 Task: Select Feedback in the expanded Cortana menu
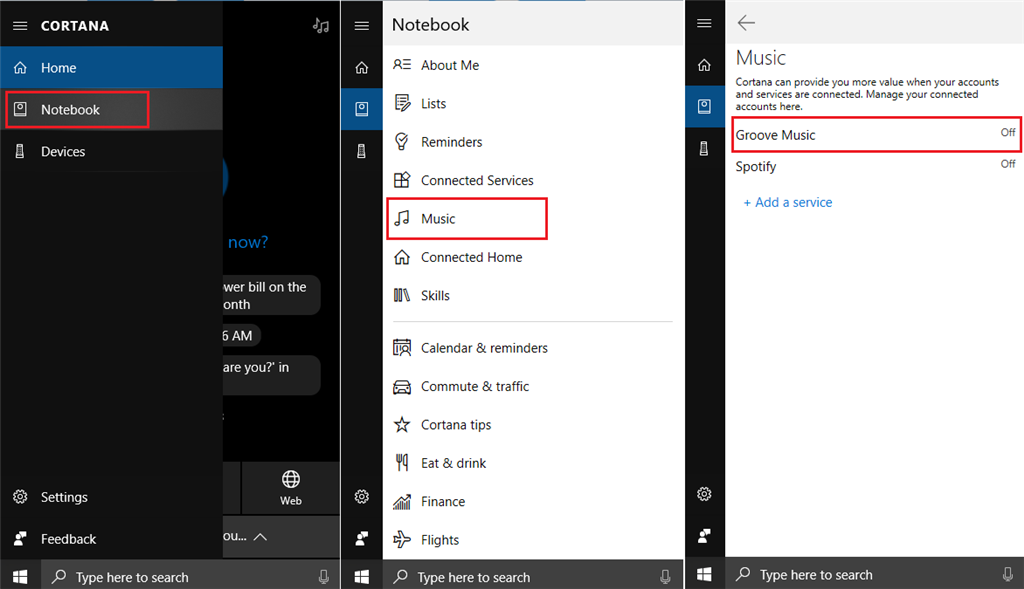[x=111, y=539]
